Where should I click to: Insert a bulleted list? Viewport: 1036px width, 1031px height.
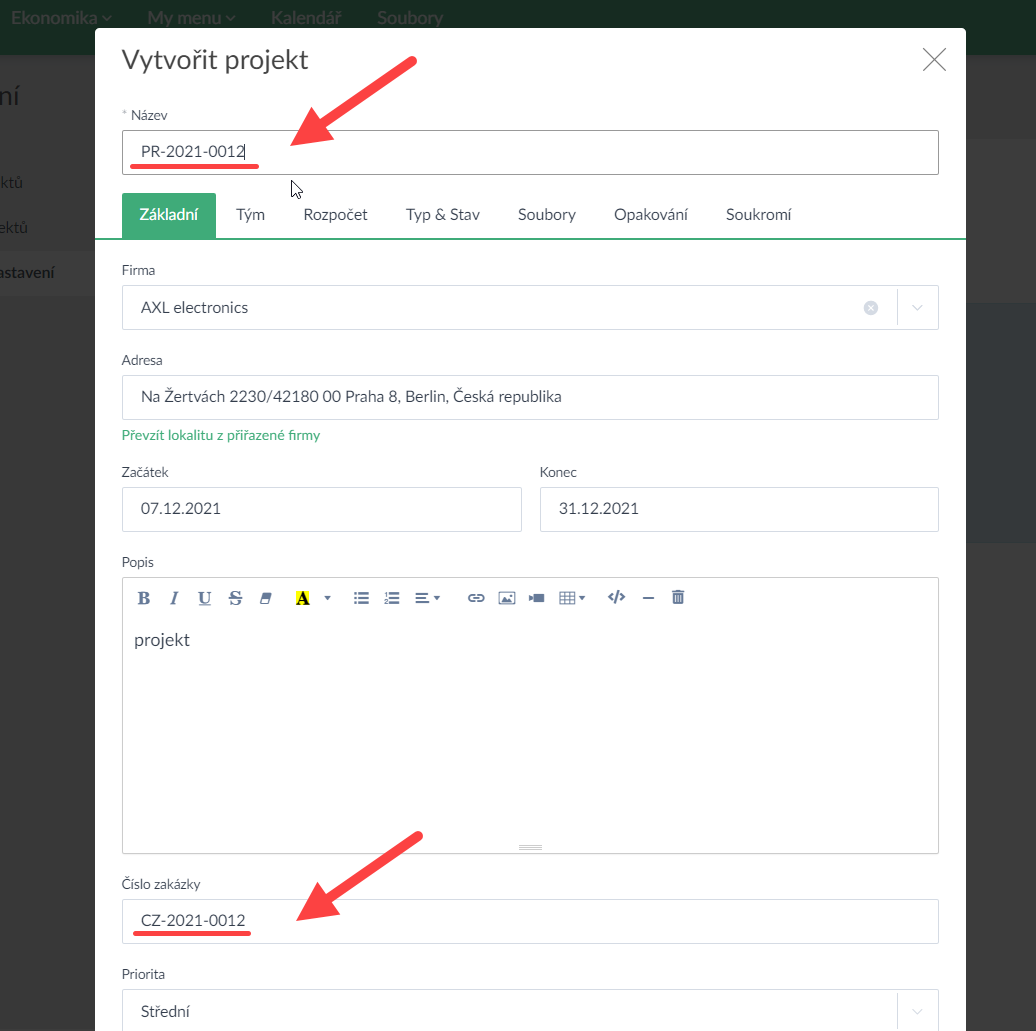[x=361, y=598]
